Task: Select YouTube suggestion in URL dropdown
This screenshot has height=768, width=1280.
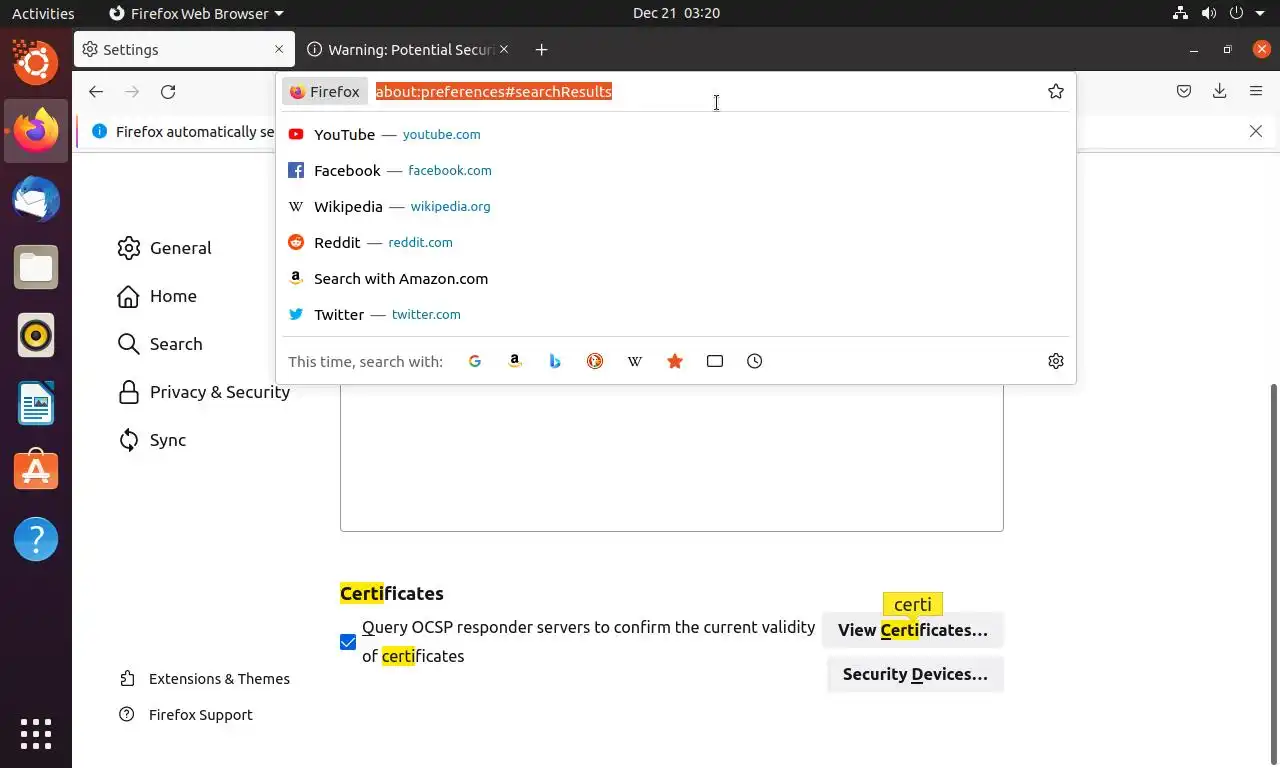Action: point(676,134)
